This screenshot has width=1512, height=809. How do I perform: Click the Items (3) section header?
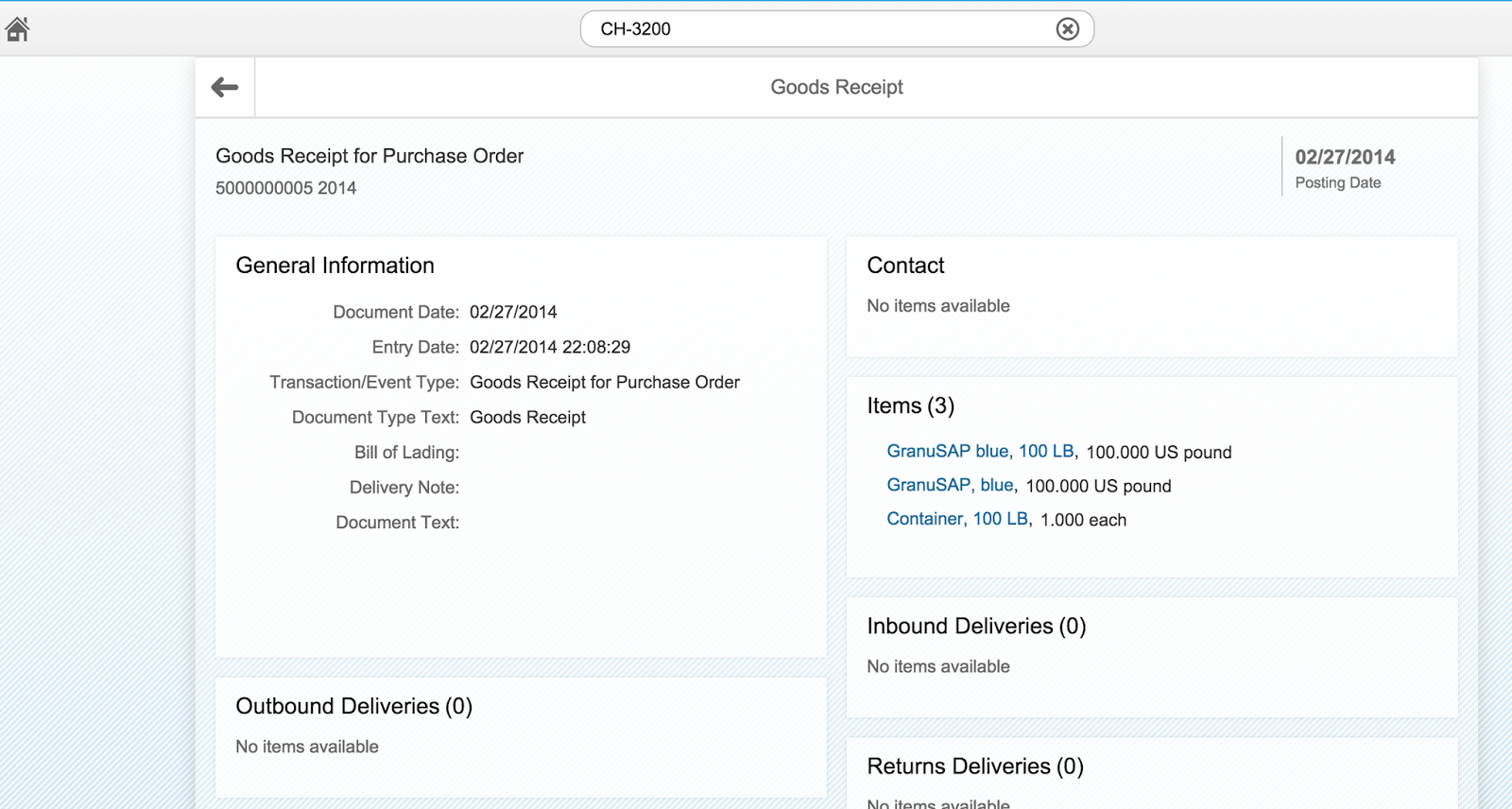pos(910,405)
